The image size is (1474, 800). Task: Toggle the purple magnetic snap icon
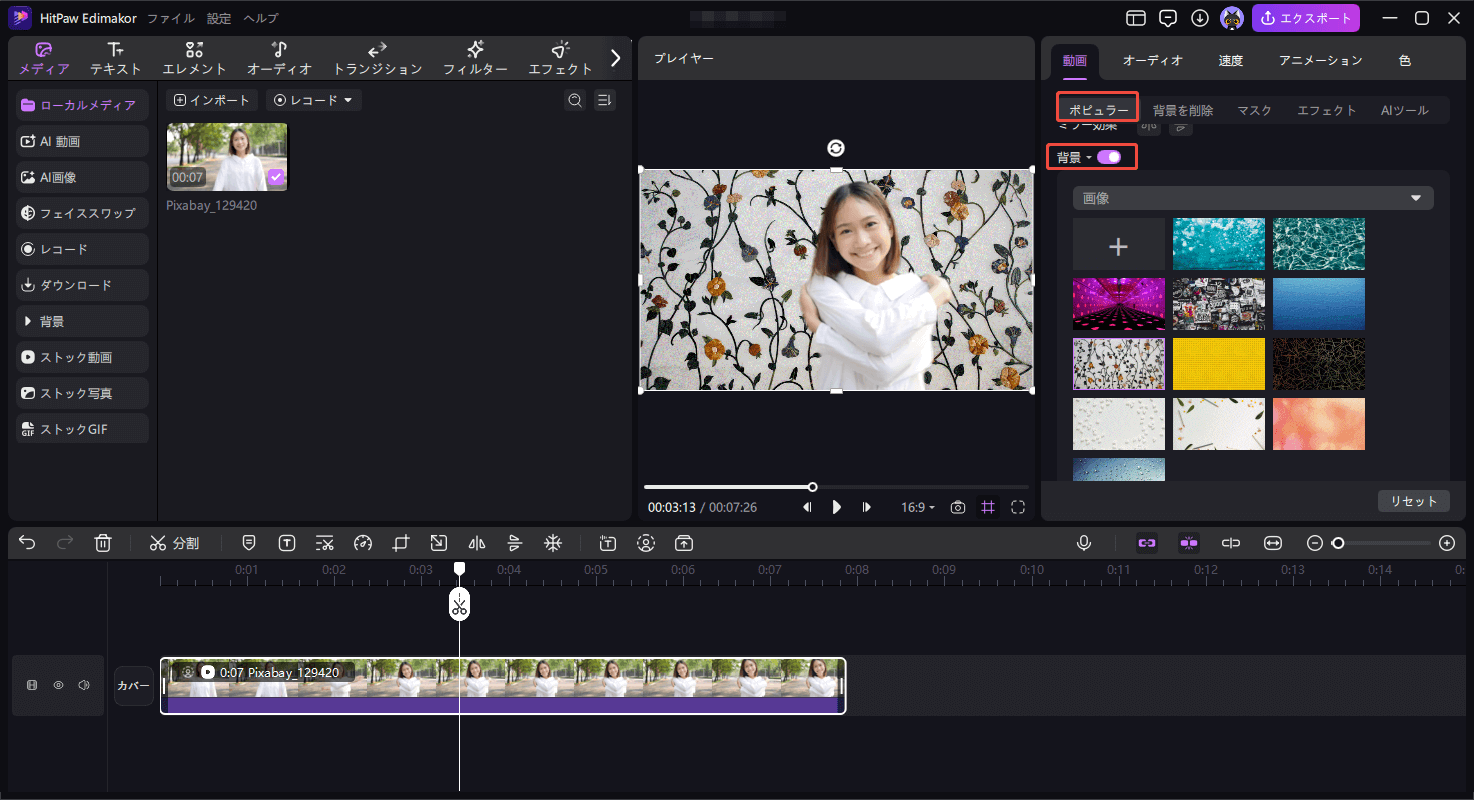[1189, 543]
